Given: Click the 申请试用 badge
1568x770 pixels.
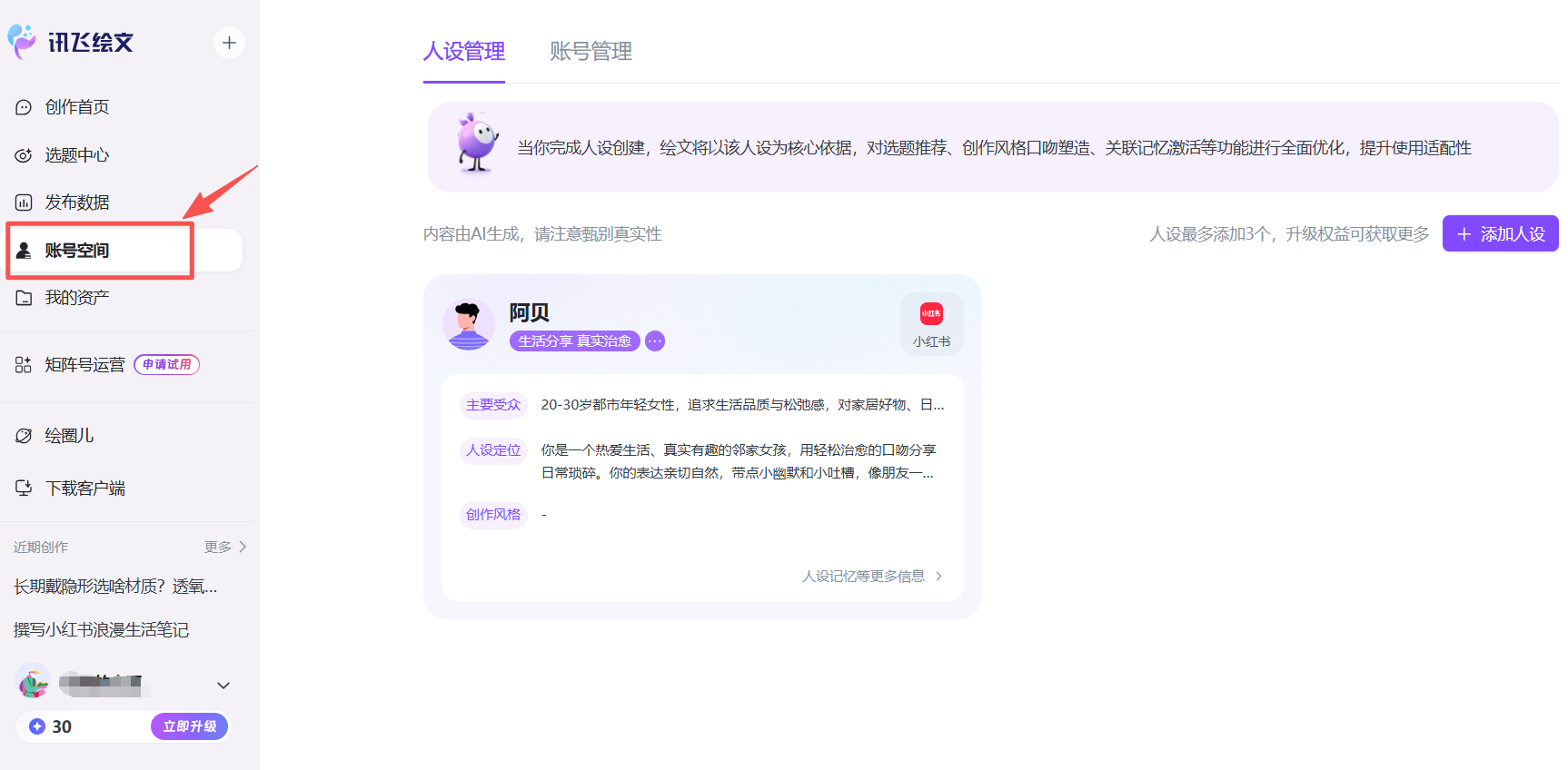Looking at the screenshot, I should [x=167, y=365].
